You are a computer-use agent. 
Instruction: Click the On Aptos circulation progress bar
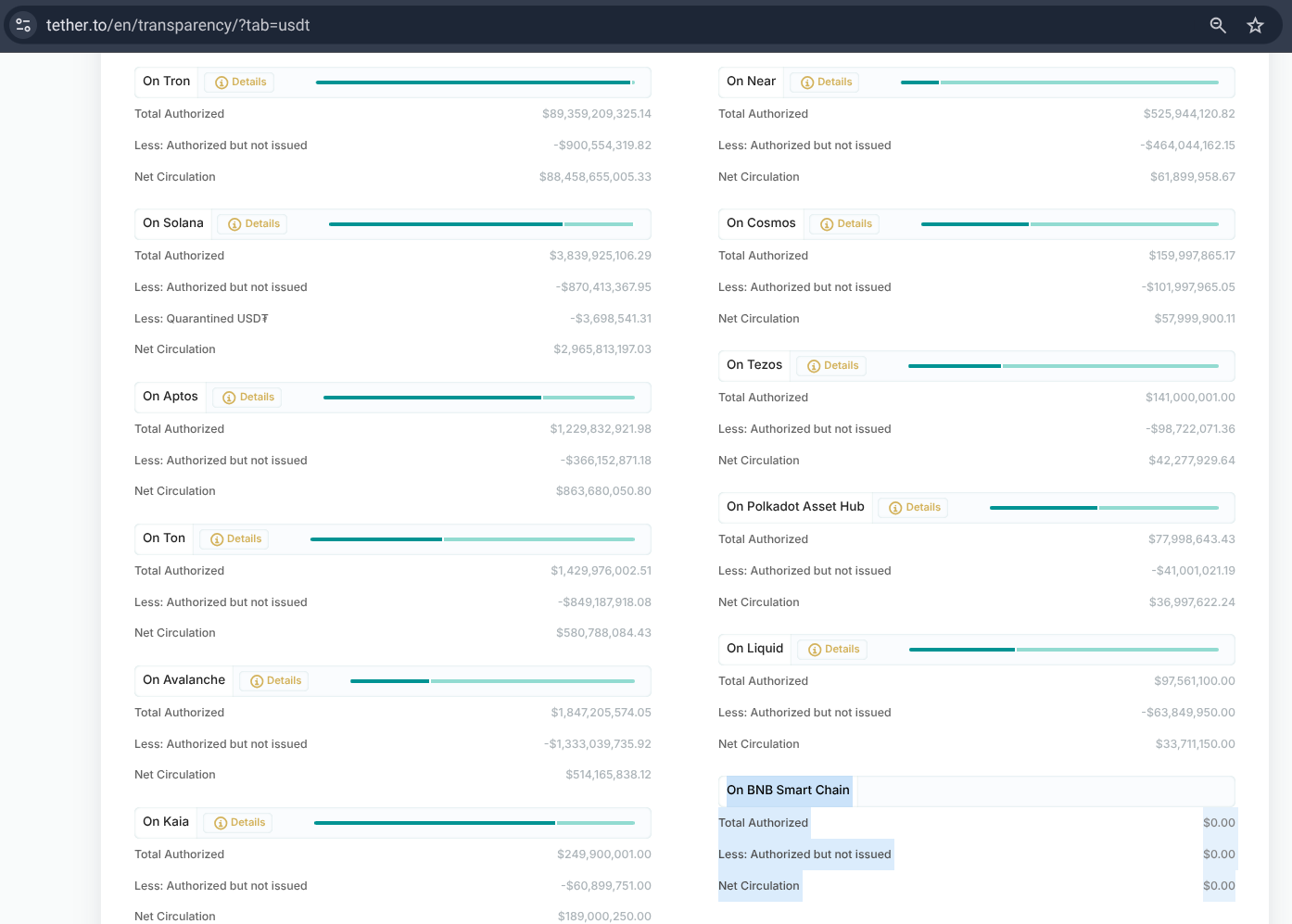click(x=479, y=398)
